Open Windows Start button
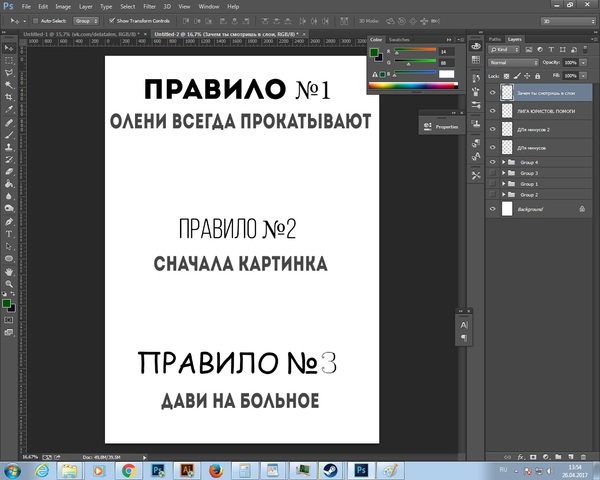This screenshot has height=480, width=600. 12,470
